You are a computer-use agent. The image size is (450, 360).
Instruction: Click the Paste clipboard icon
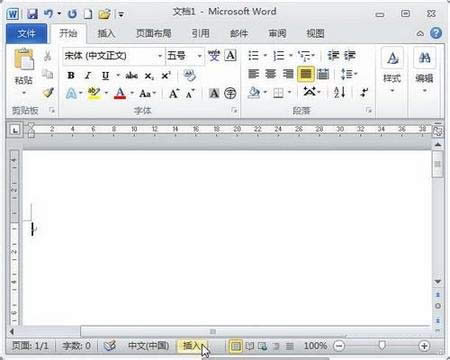24,59
